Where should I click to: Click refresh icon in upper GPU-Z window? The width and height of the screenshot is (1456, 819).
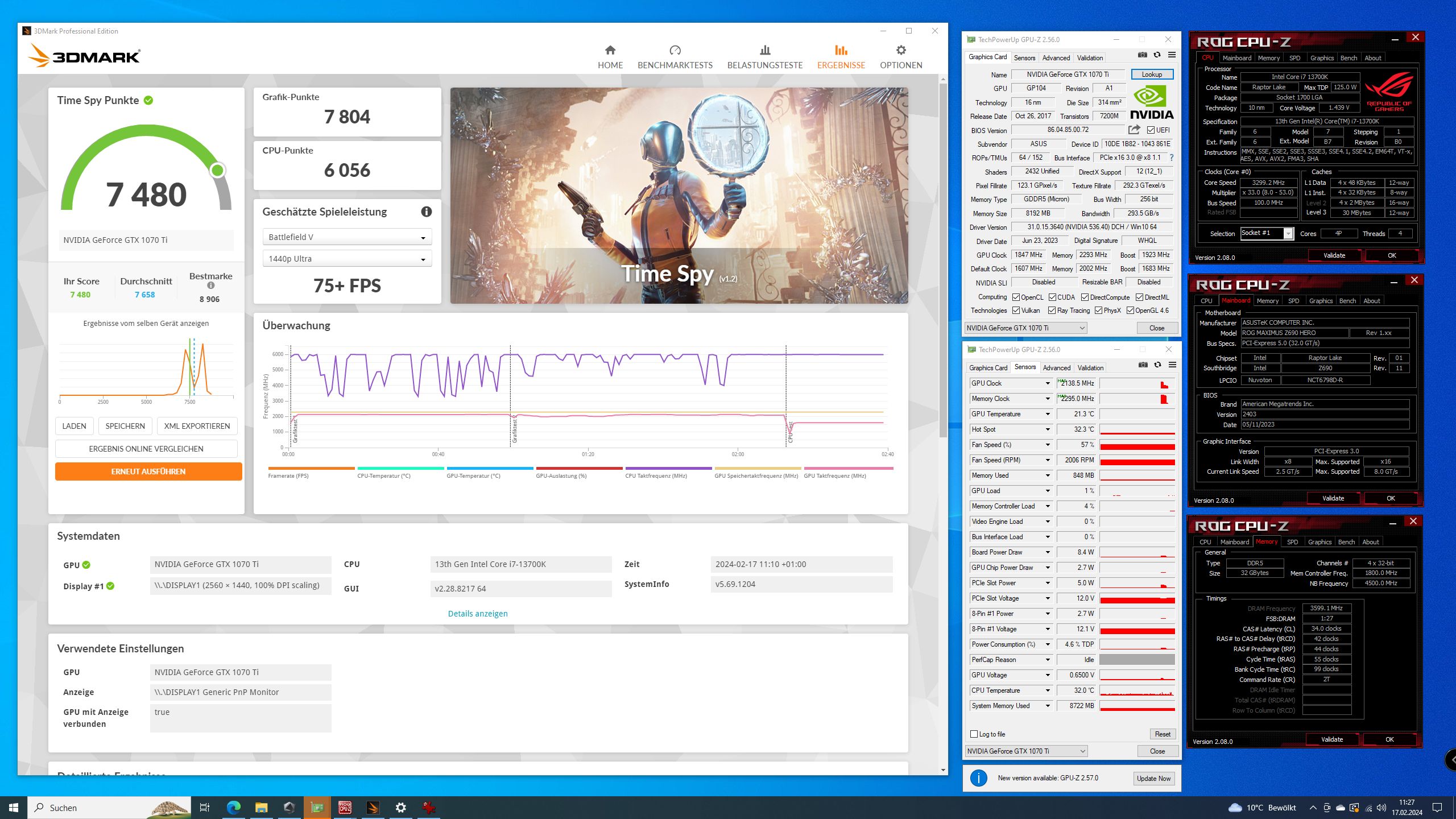1157,55
